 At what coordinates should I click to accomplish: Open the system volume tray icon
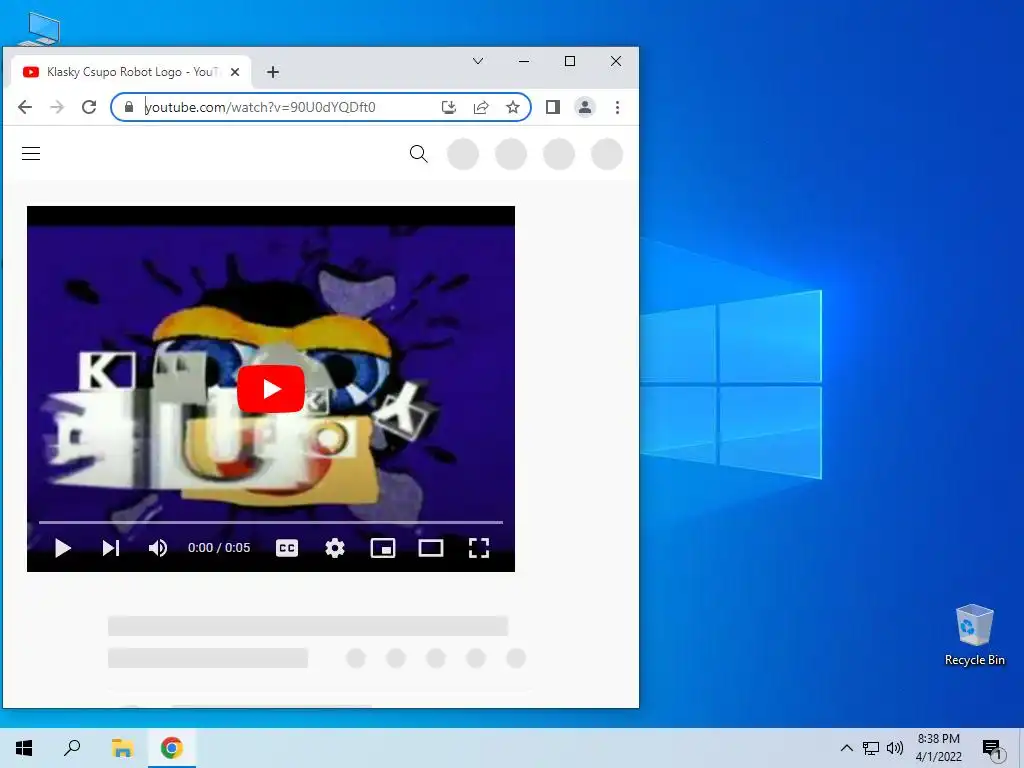click(895, 748)
